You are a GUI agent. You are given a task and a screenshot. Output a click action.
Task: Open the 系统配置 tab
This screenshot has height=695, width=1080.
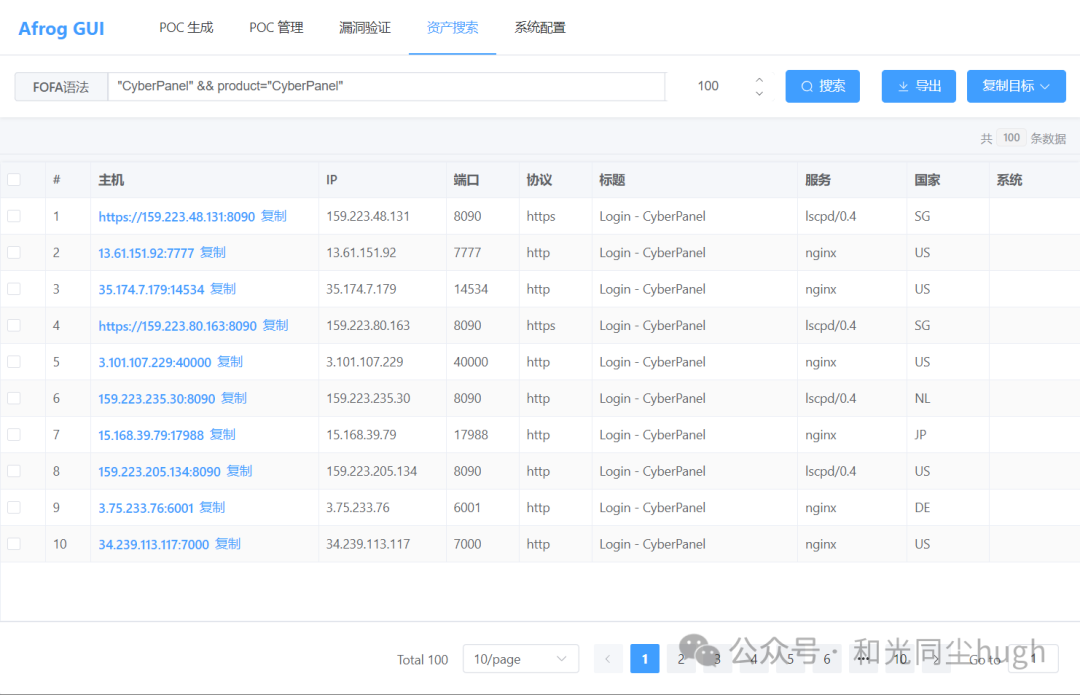[x=540, y=28]
